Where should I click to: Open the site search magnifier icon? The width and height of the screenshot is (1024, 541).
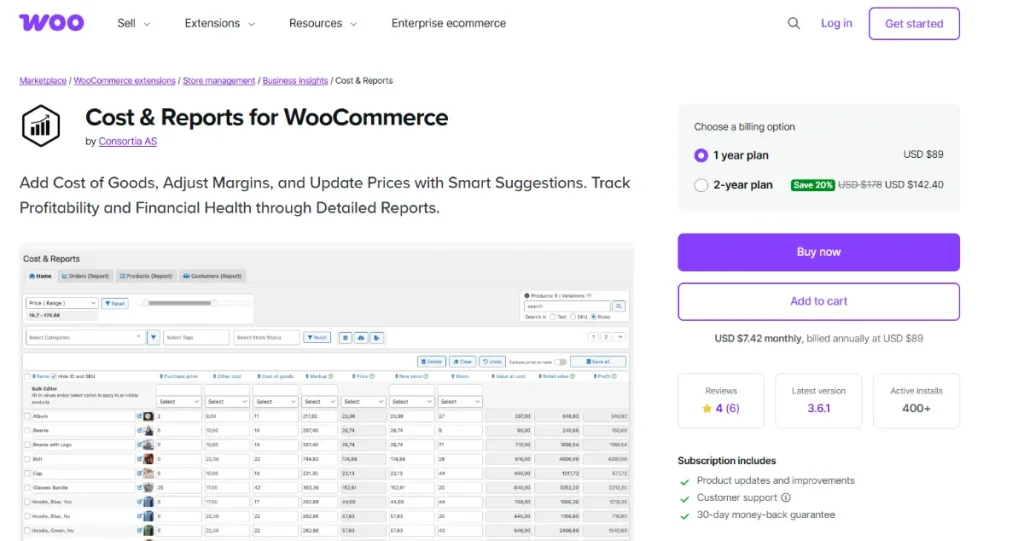tap(794, 24)
